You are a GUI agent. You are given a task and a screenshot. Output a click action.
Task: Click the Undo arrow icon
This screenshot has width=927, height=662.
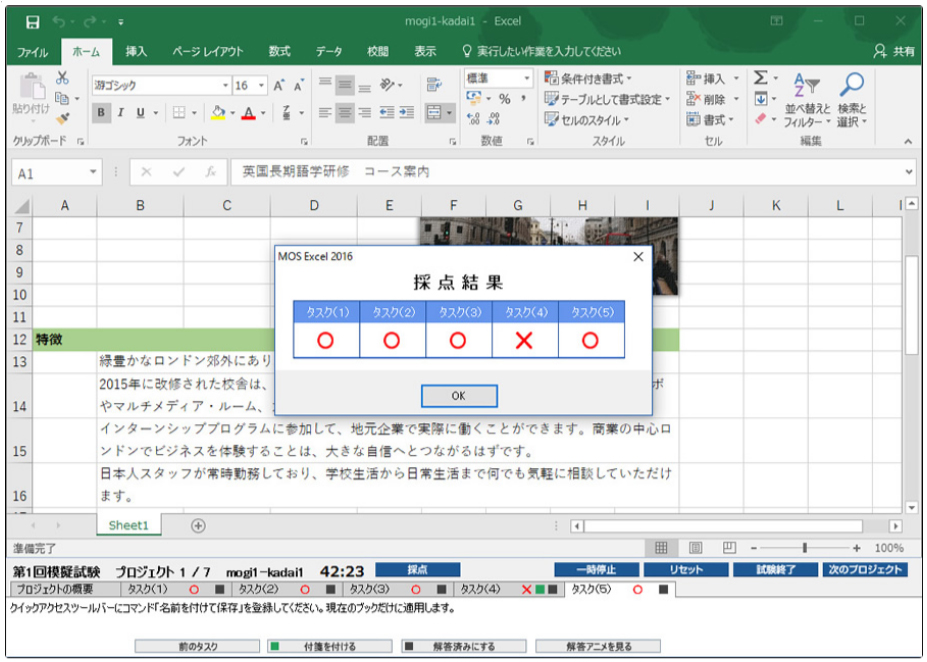[59, 22]
